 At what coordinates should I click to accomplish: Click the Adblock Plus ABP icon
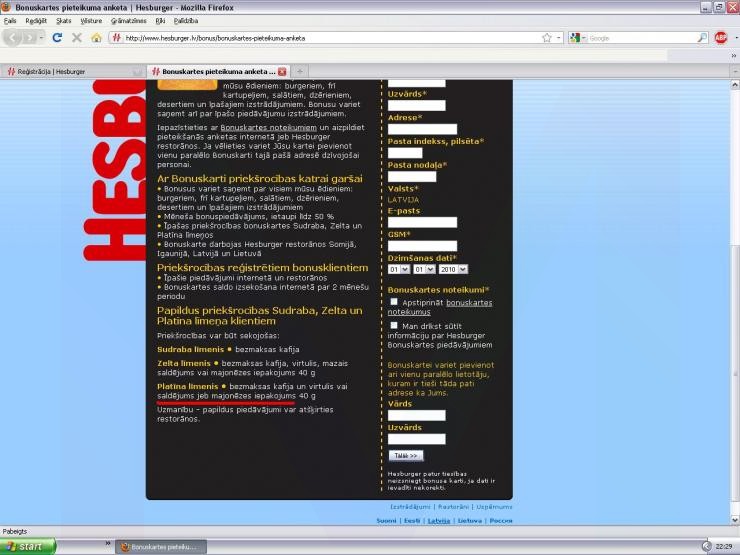[721, 38]
